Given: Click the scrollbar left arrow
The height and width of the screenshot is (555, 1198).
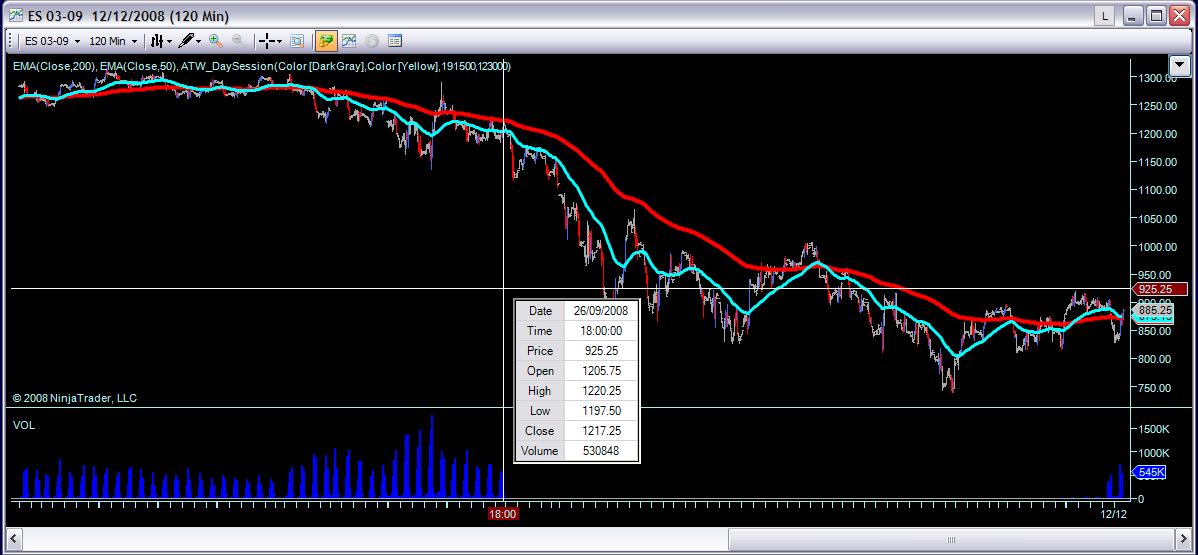Looking at the screenshot, I should pyautogui.click(x=14, y=539).
